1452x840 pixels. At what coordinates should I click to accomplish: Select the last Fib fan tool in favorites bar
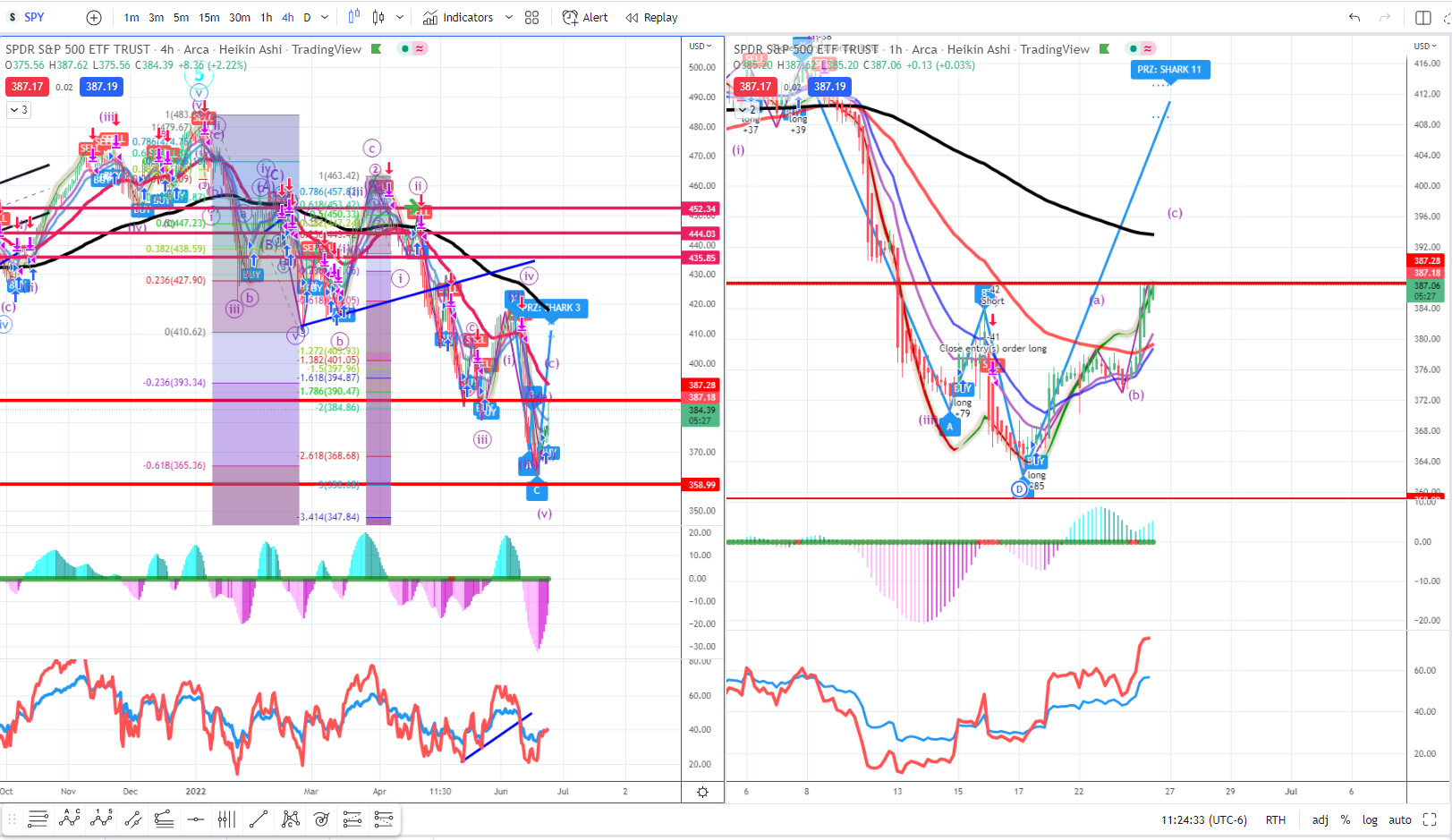pyautogui.click(x=384, y=819)
